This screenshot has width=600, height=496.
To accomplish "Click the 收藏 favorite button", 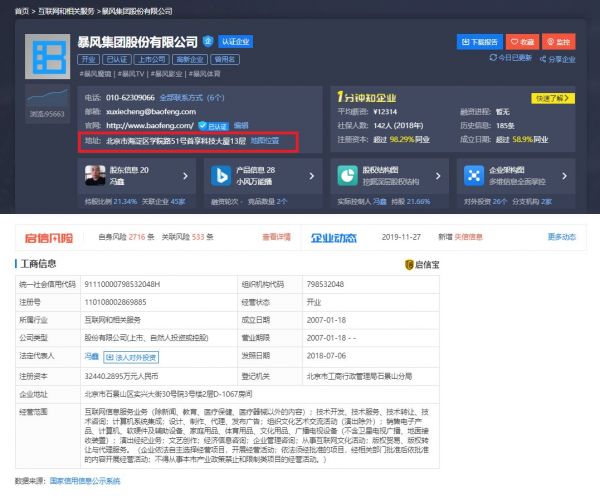I will click(521, 41).
